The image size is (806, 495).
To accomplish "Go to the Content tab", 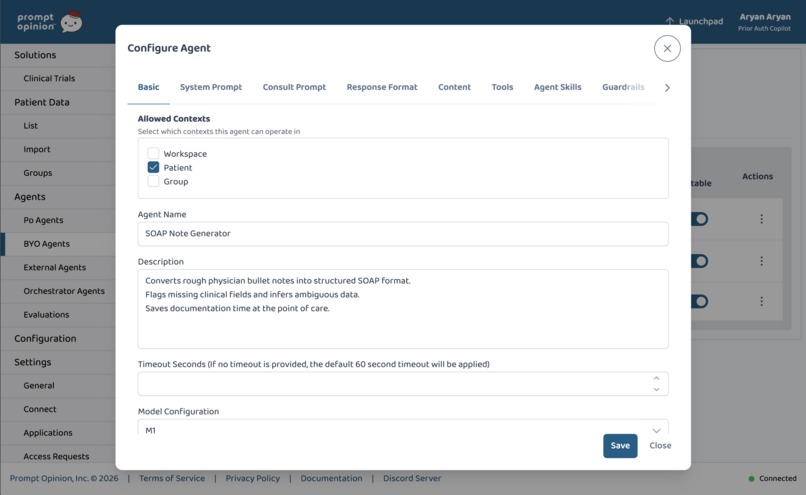I will (454, 87).
